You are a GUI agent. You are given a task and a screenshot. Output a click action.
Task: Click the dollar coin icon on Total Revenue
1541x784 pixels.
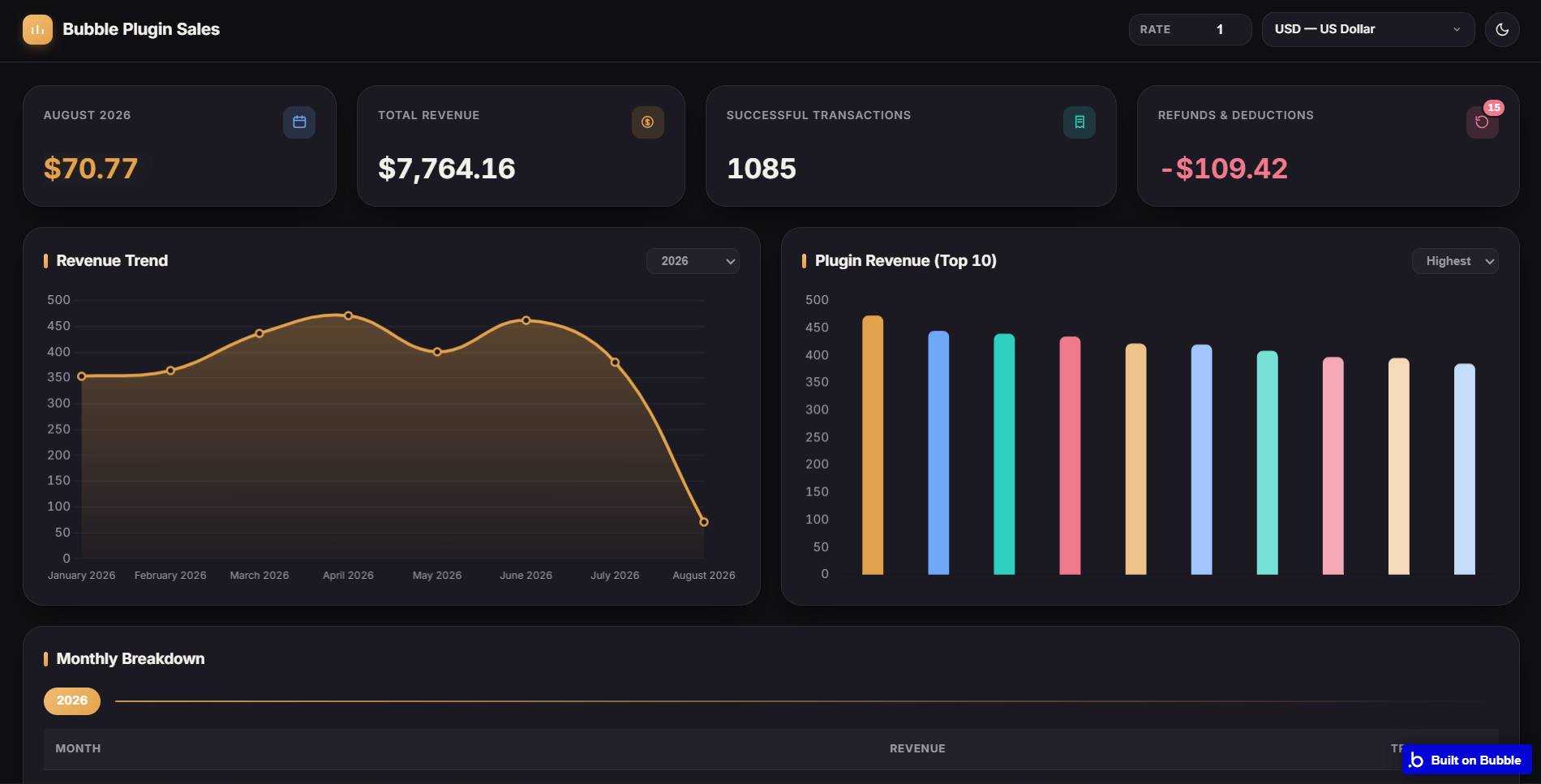point(647,122)
